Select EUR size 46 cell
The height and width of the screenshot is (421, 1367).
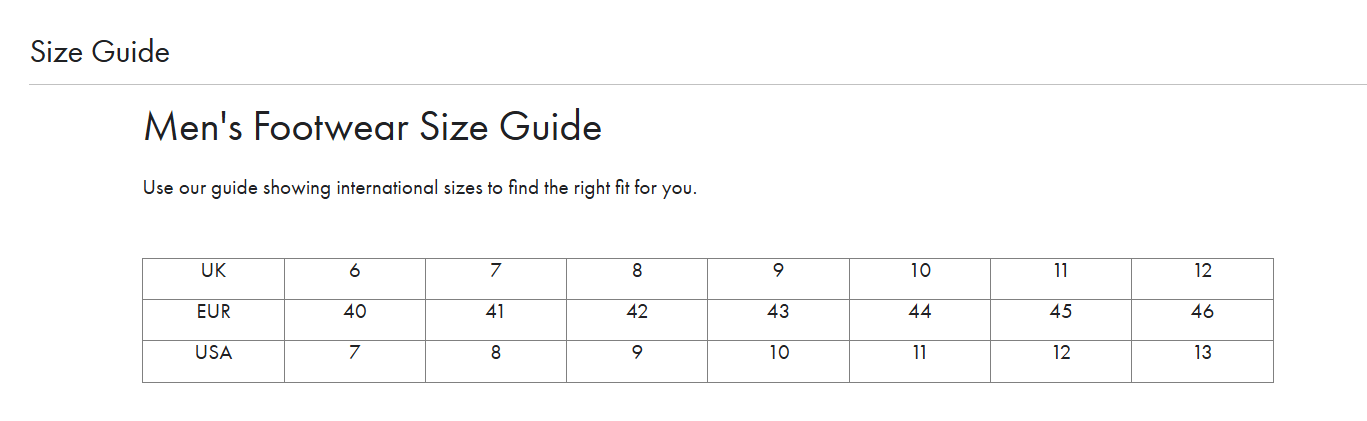click(x=1202, y=320)
